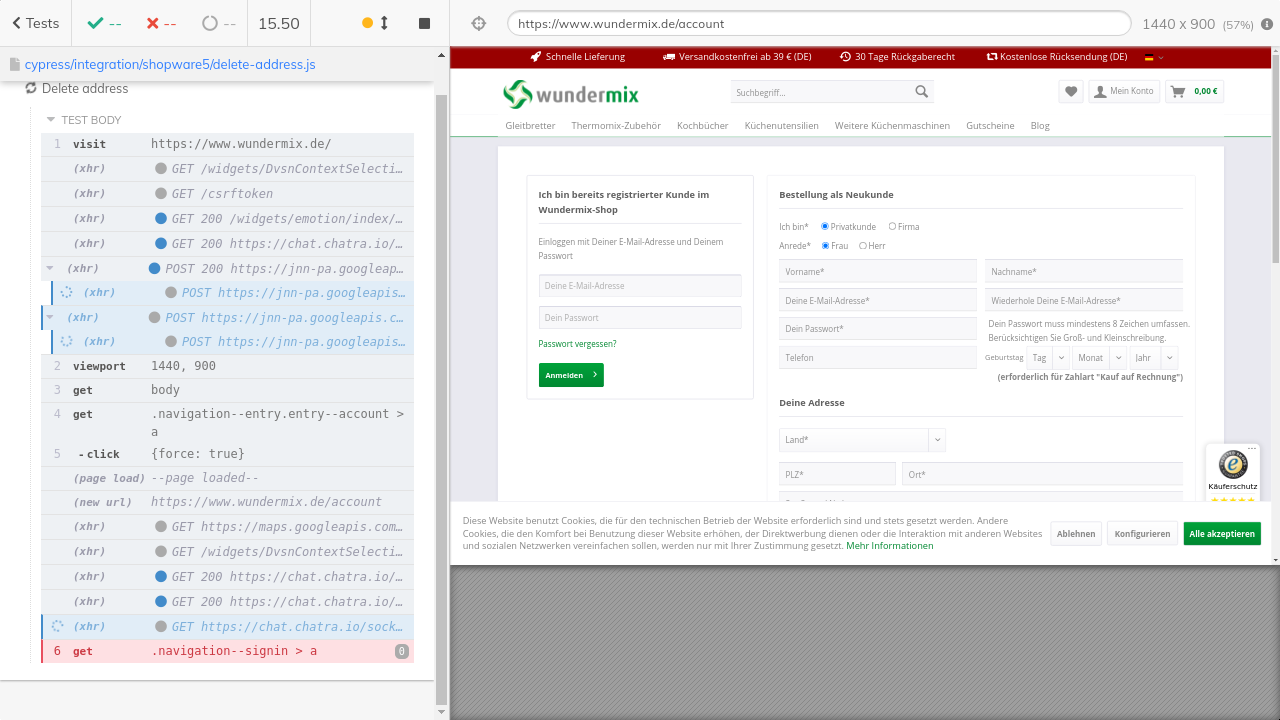Viewport: 1280px width, 720px height.
Task: Accept all cookies with Alle akzeptieren
Action: (1221, 534)
